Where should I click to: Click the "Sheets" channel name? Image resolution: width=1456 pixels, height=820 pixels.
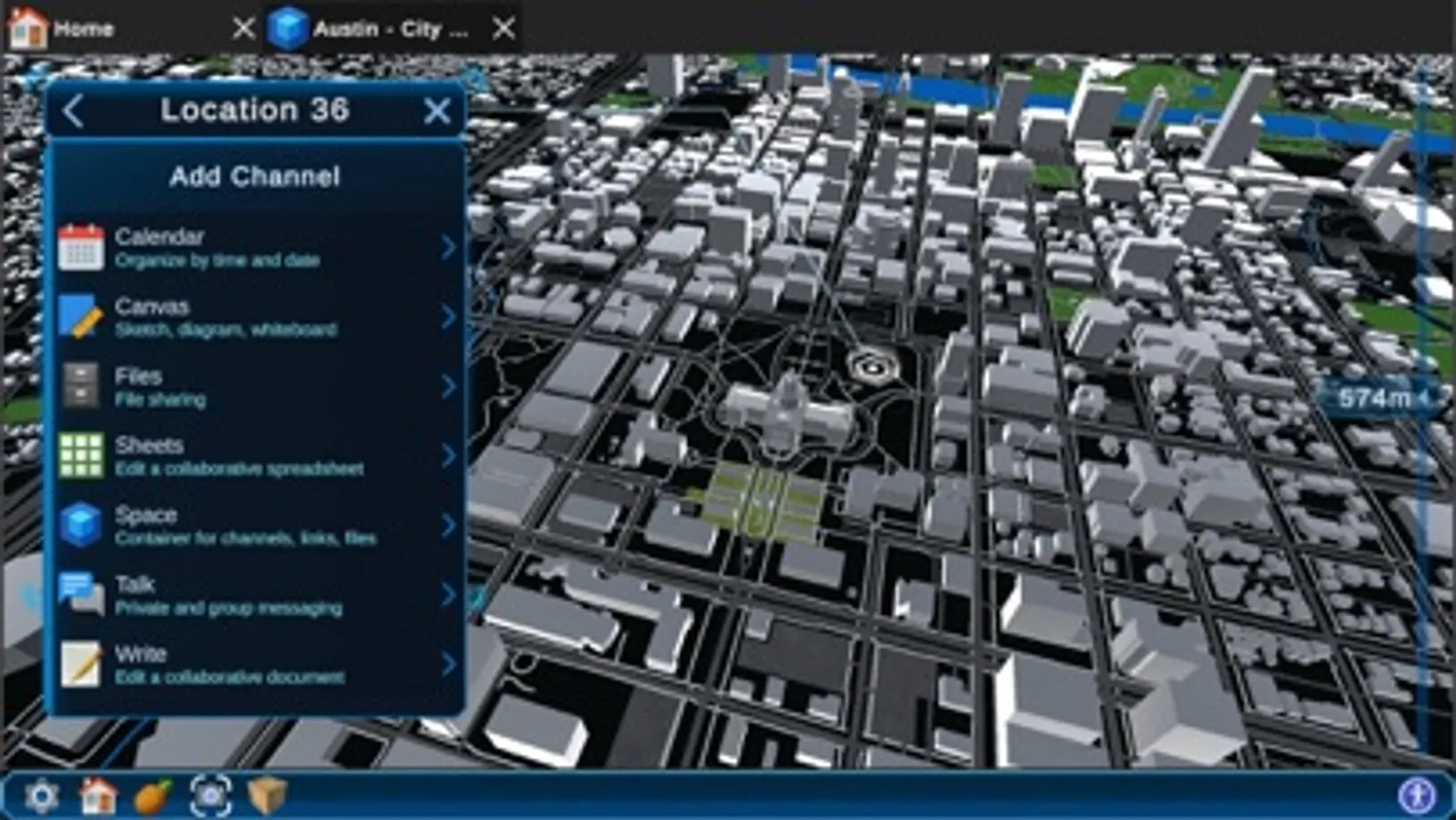(x=149, y=445)
